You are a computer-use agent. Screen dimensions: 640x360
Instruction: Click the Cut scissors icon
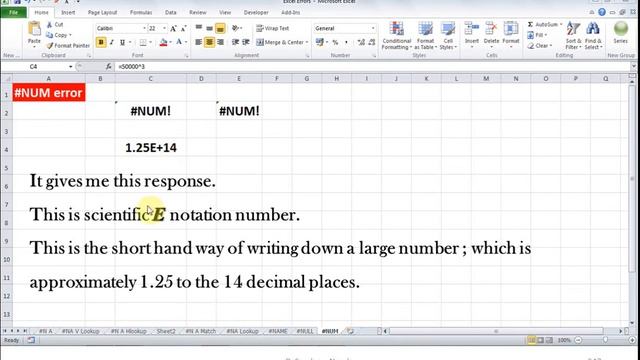point(49,24)
